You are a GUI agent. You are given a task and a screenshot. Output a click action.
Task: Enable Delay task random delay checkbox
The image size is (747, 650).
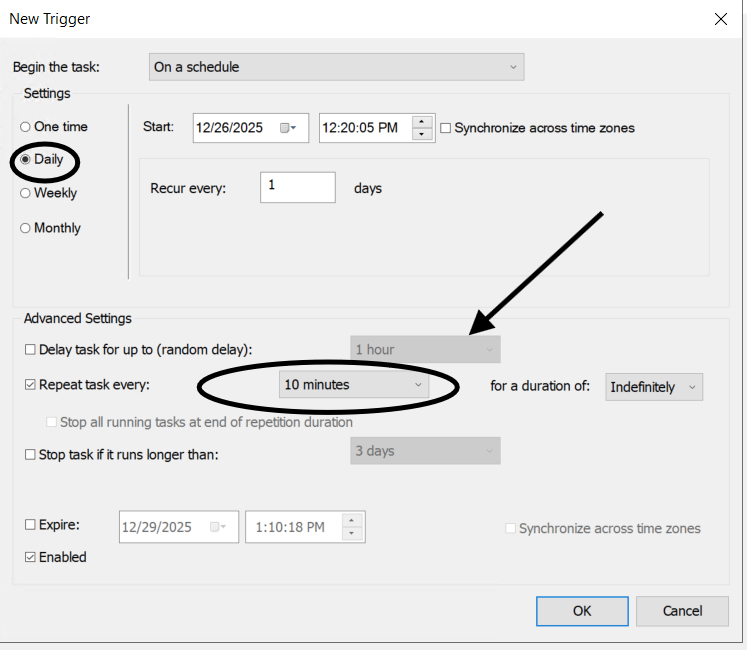pos(30,350)
